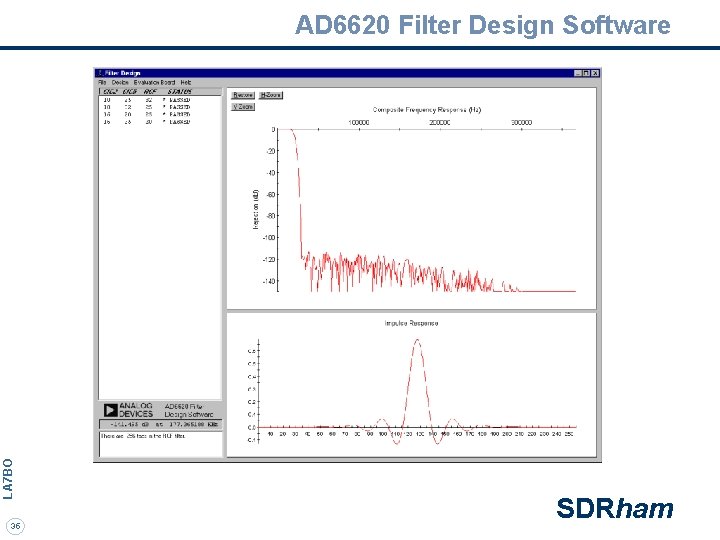
Task: Click the RCF column header
Action: (150, 92)
